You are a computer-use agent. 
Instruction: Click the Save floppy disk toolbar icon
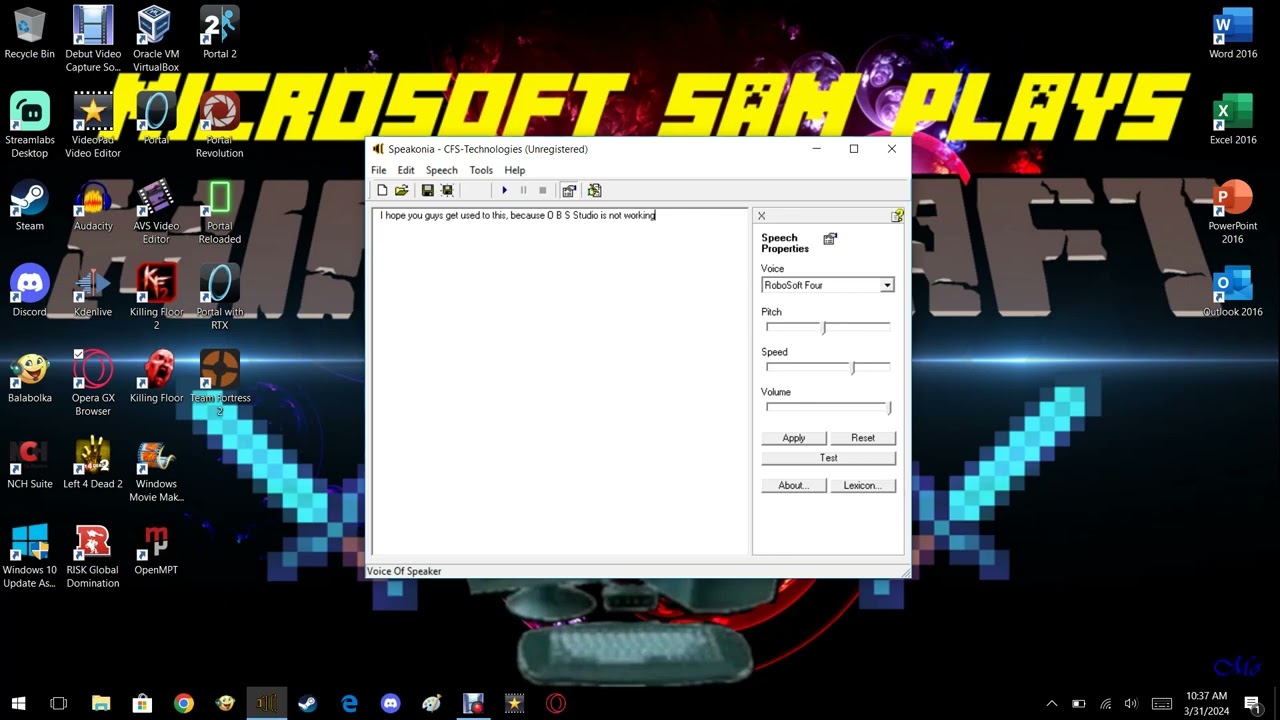pyautogui.click(x=427, y=190)
